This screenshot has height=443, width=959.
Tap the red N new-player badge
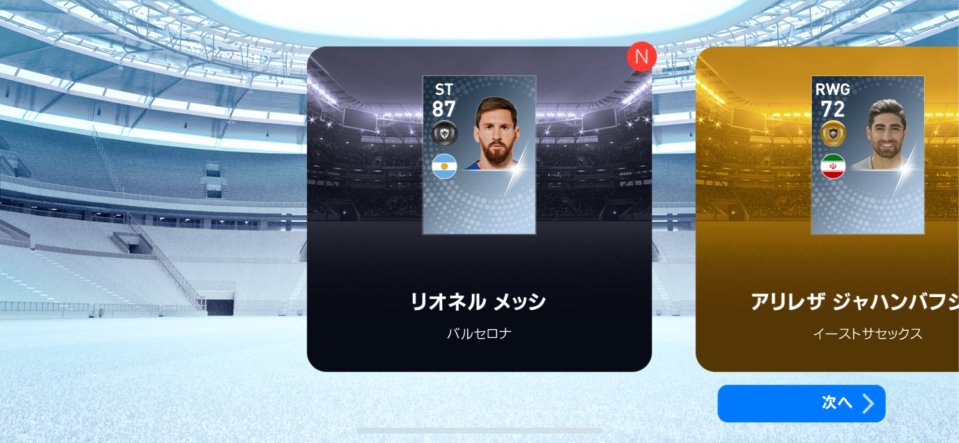click(x=641, y=57)
